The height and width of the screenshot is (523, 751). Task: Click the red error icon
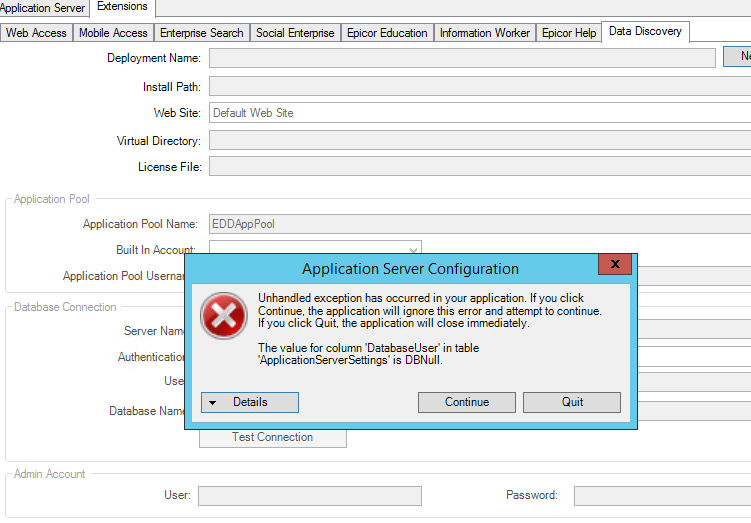point(224,316)
